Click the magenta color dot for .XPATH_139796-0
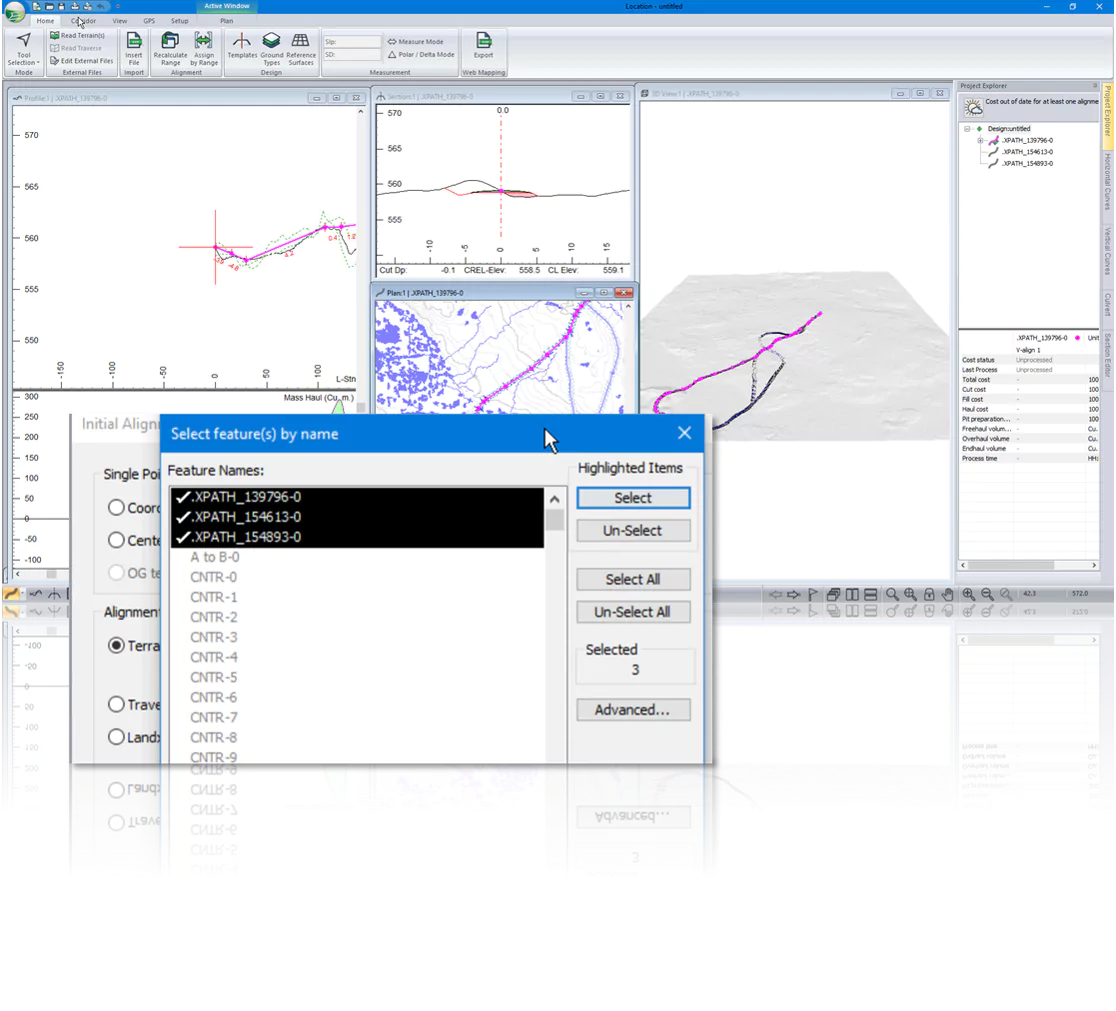This screenshot has width=1116, height=1011. (x=1078, y=337)
